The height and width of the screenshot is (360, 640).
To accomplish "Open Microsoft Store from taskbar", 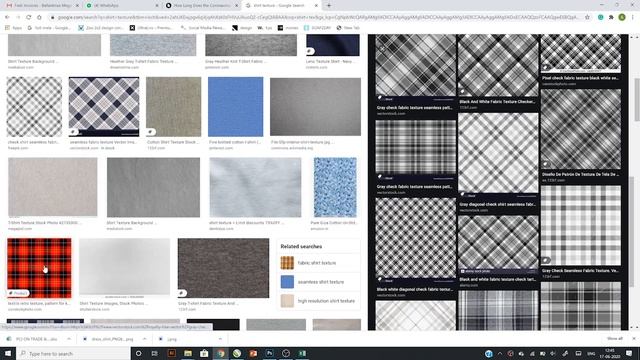I will point(204,353).
